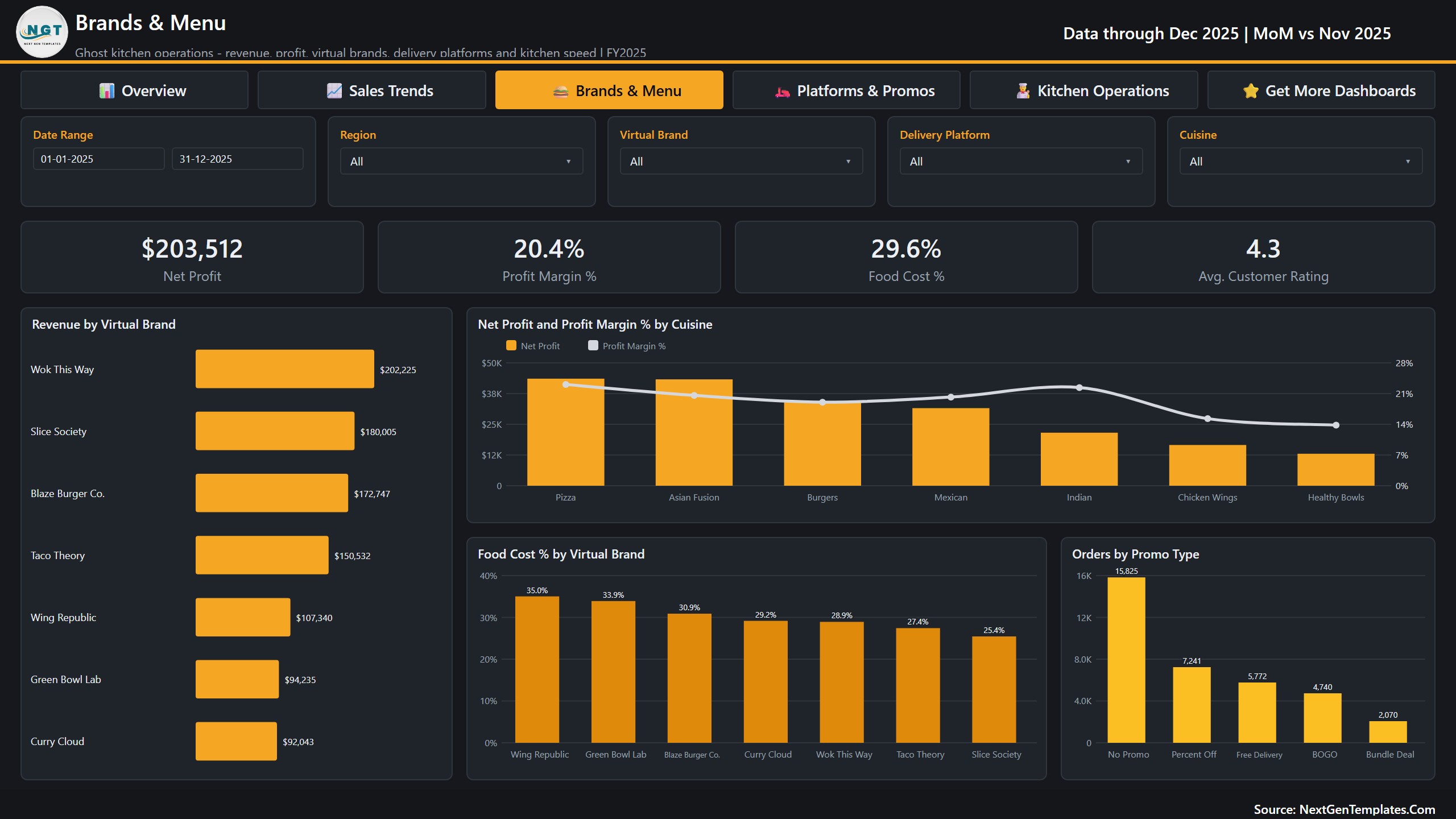Screen dimensions: 1456x819
Task: Select the No Promo orders bar
Action: click(x=1127, y=660)
